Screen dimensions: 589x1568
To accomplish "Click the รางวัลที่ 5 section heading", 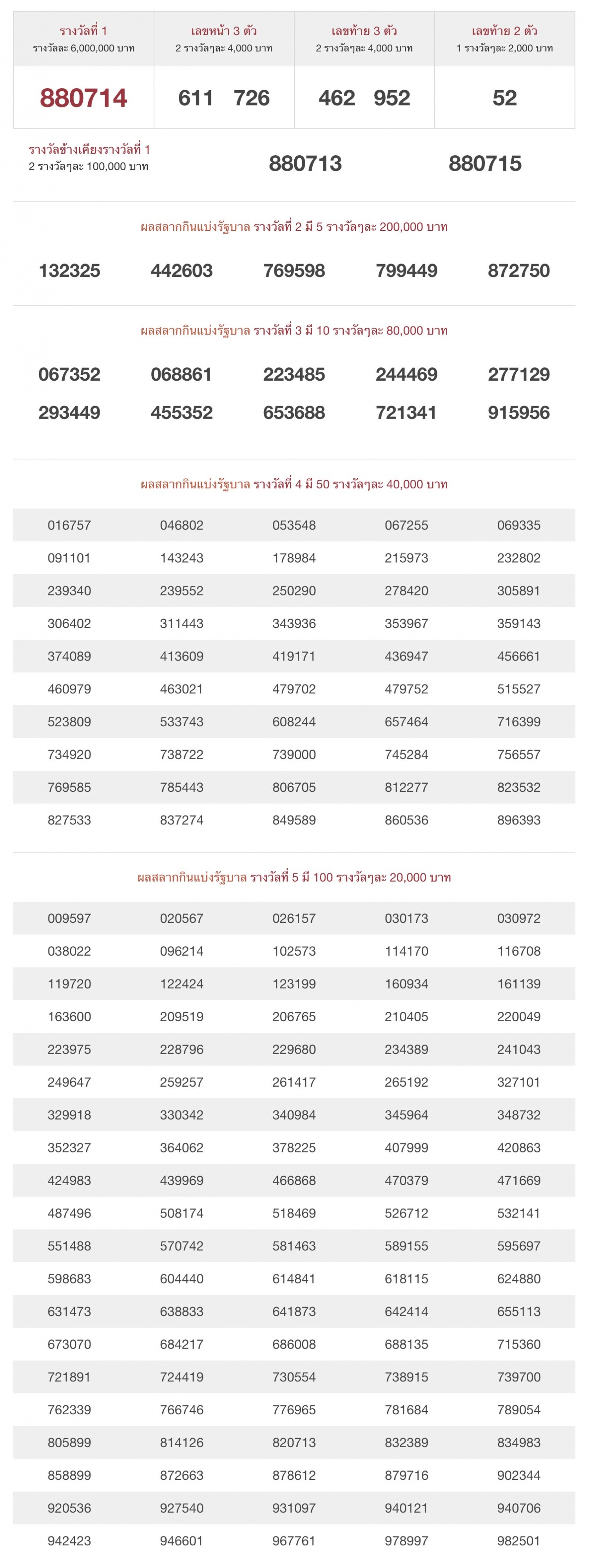I will click(294, 877).
